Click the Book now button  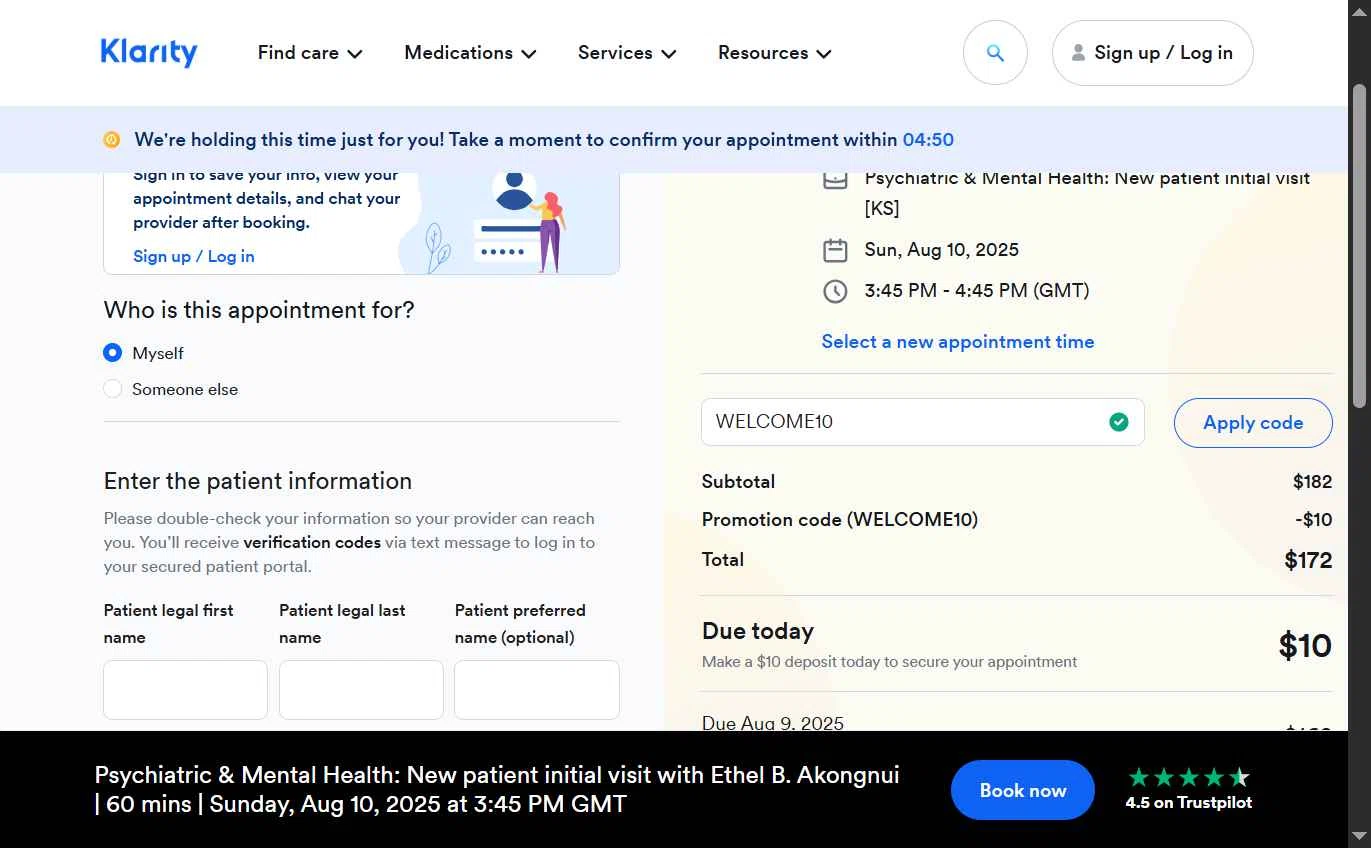pos(1023,790)
